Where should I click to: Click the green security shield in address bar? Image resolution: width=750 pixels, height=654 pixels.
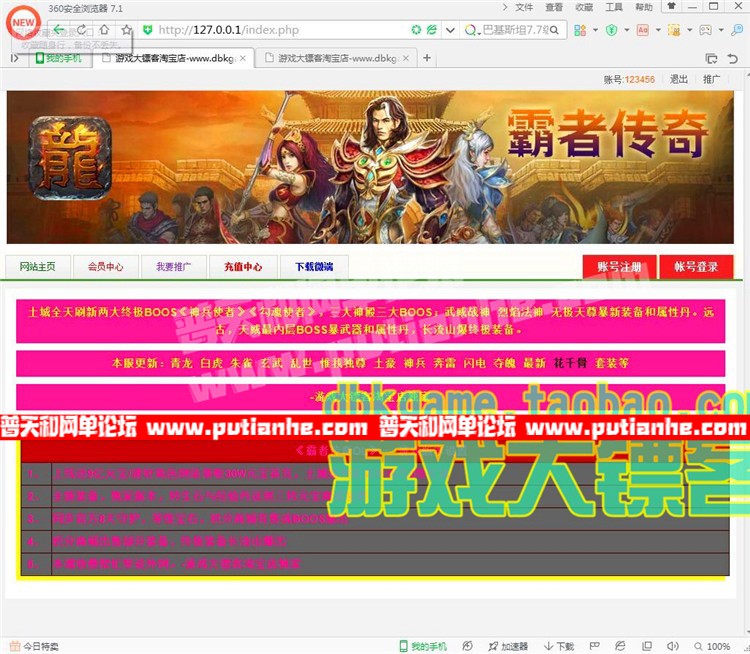click(x=148, y=30)
